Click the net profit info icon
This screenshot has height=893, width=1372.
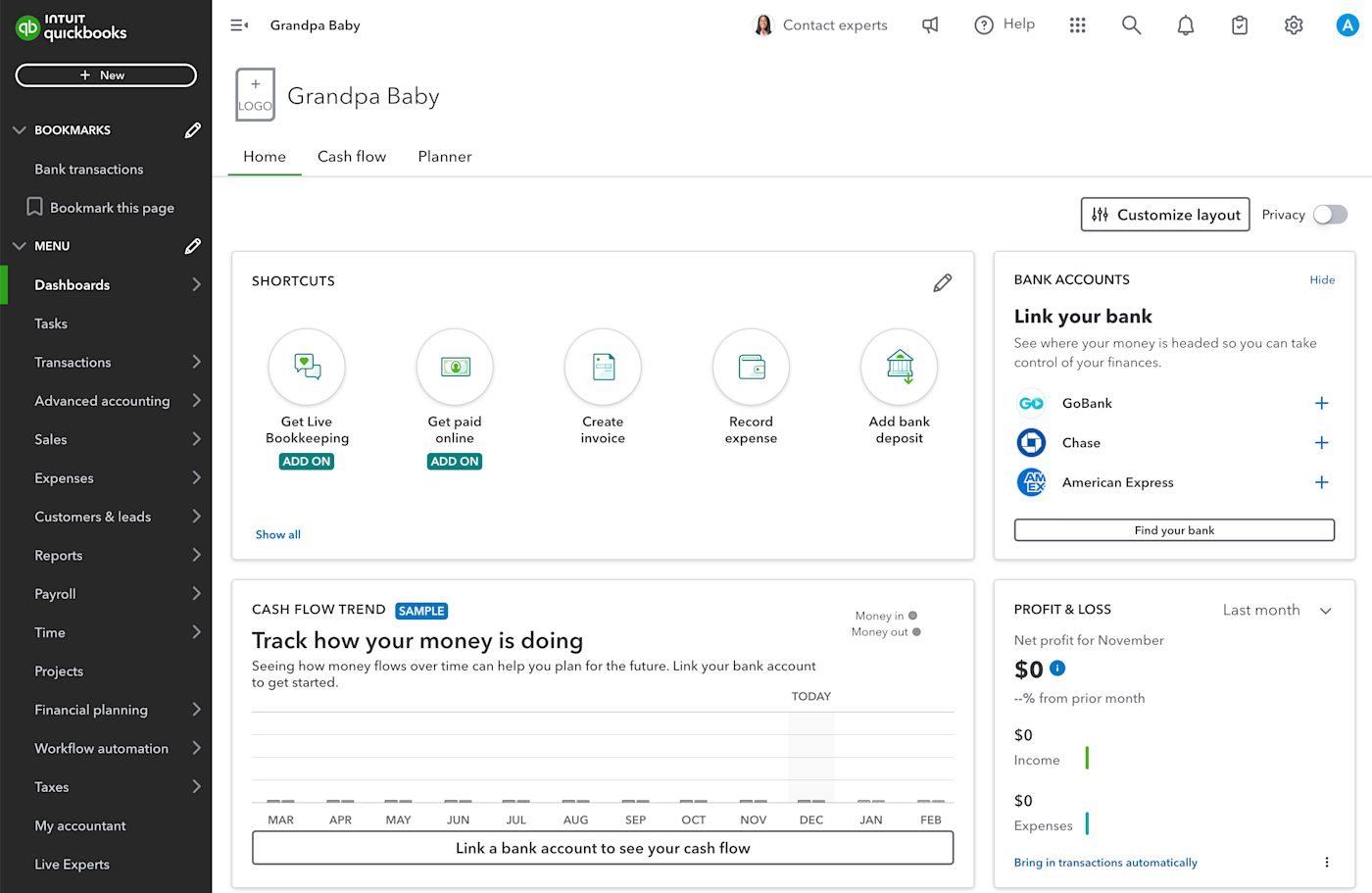click(1057, 669)
